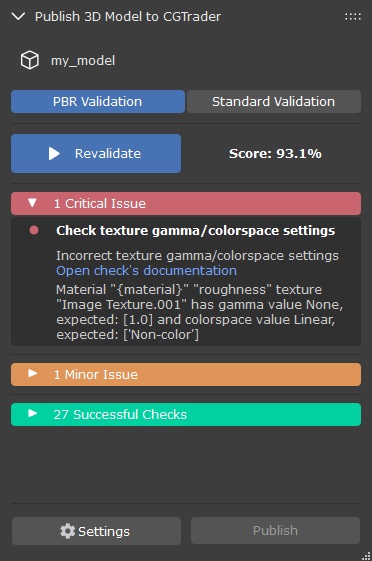Expand the 27 Successful Checks section

click(x=186, y=414)
